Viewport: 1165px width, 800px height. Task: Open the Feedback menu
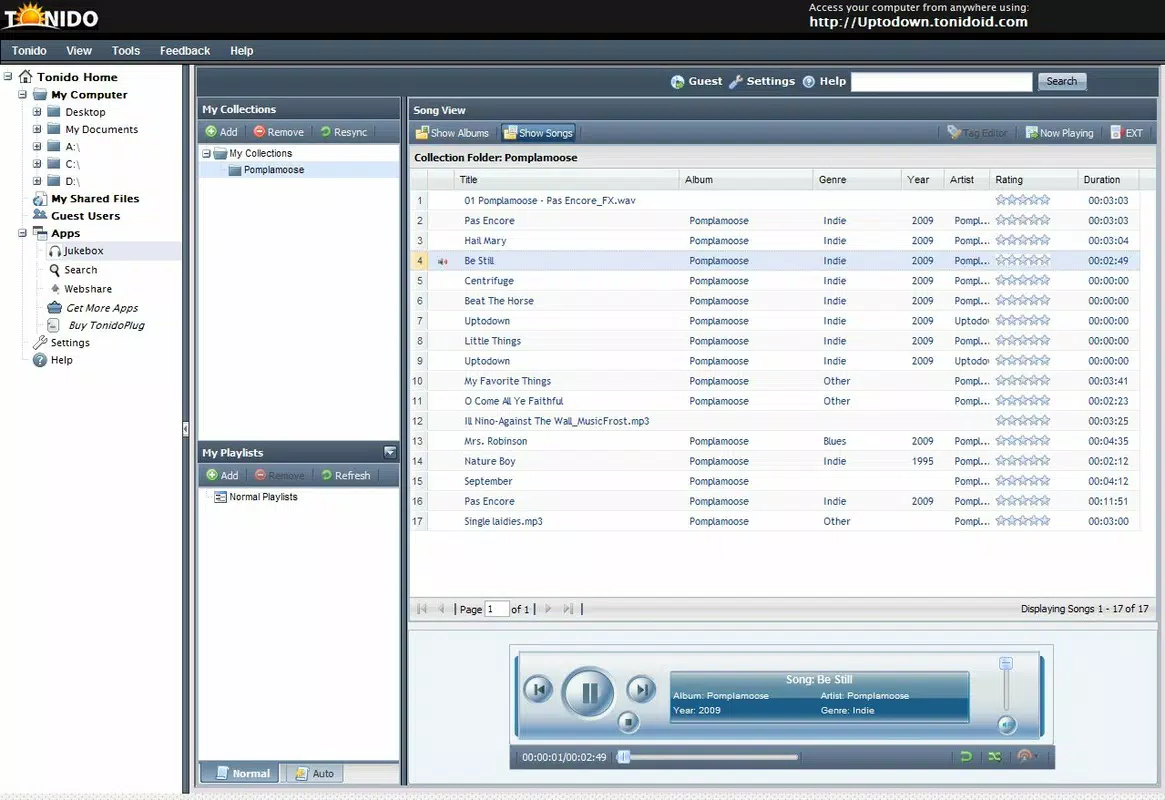185,51
